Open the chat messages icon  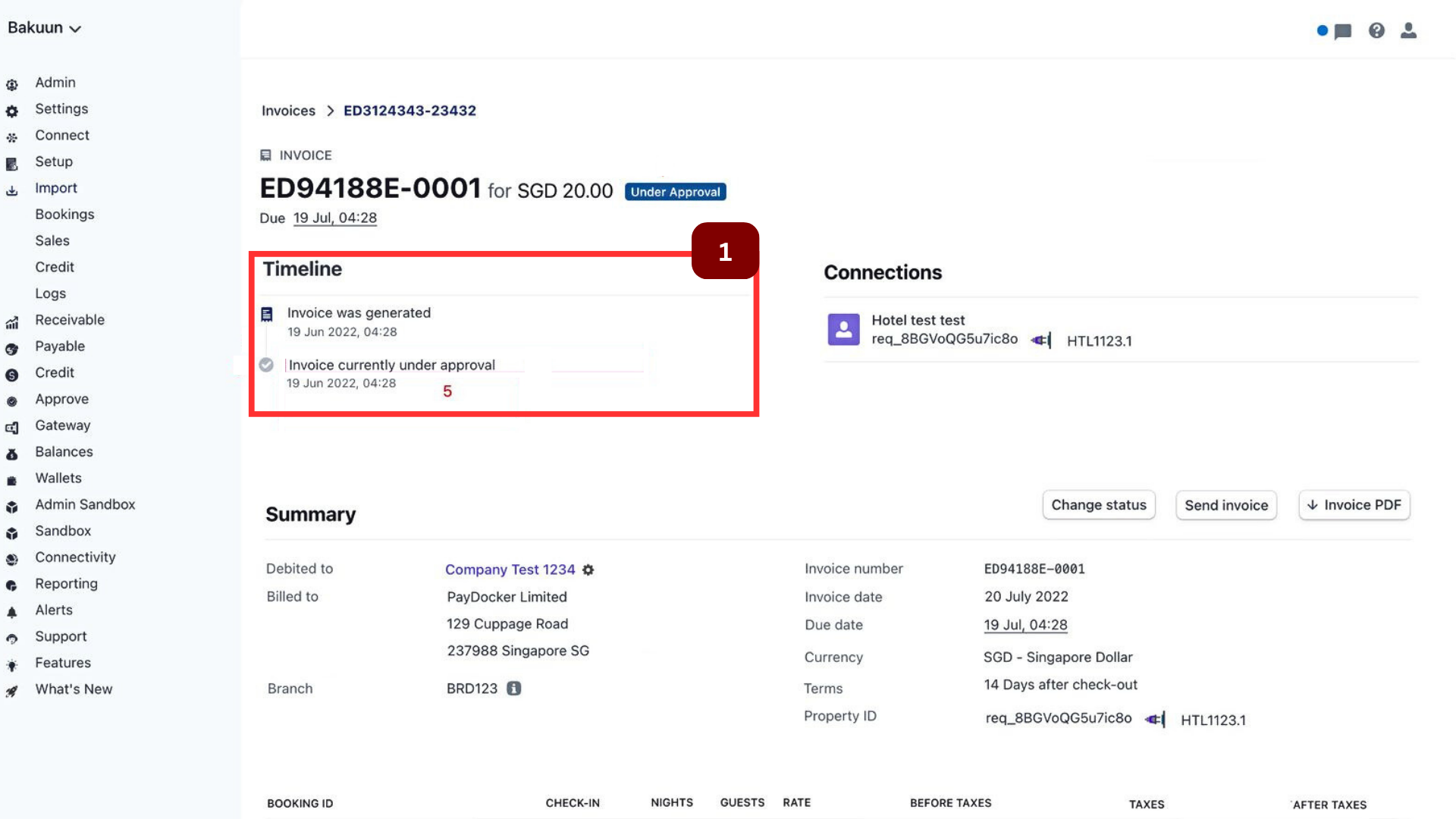[1342, 31]
